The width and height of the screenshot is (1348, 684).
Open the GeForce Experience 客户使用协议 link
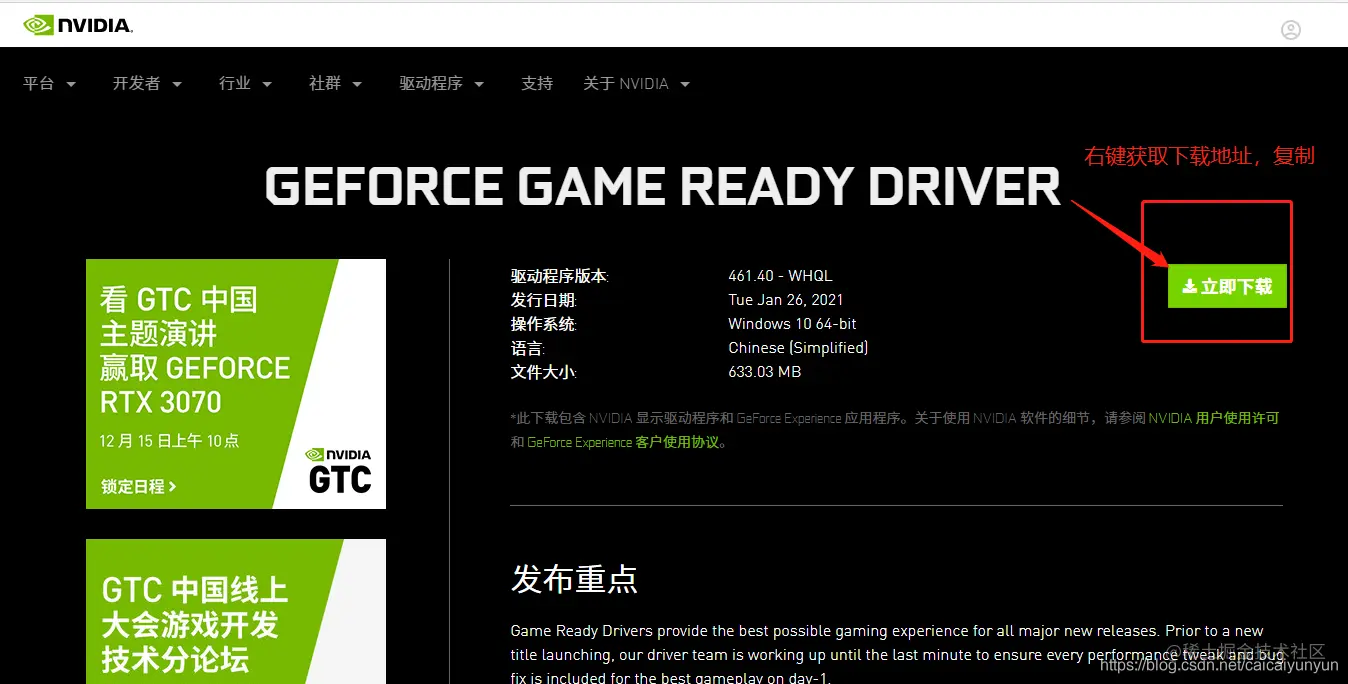pyautogui.click(x=624, y=442)
